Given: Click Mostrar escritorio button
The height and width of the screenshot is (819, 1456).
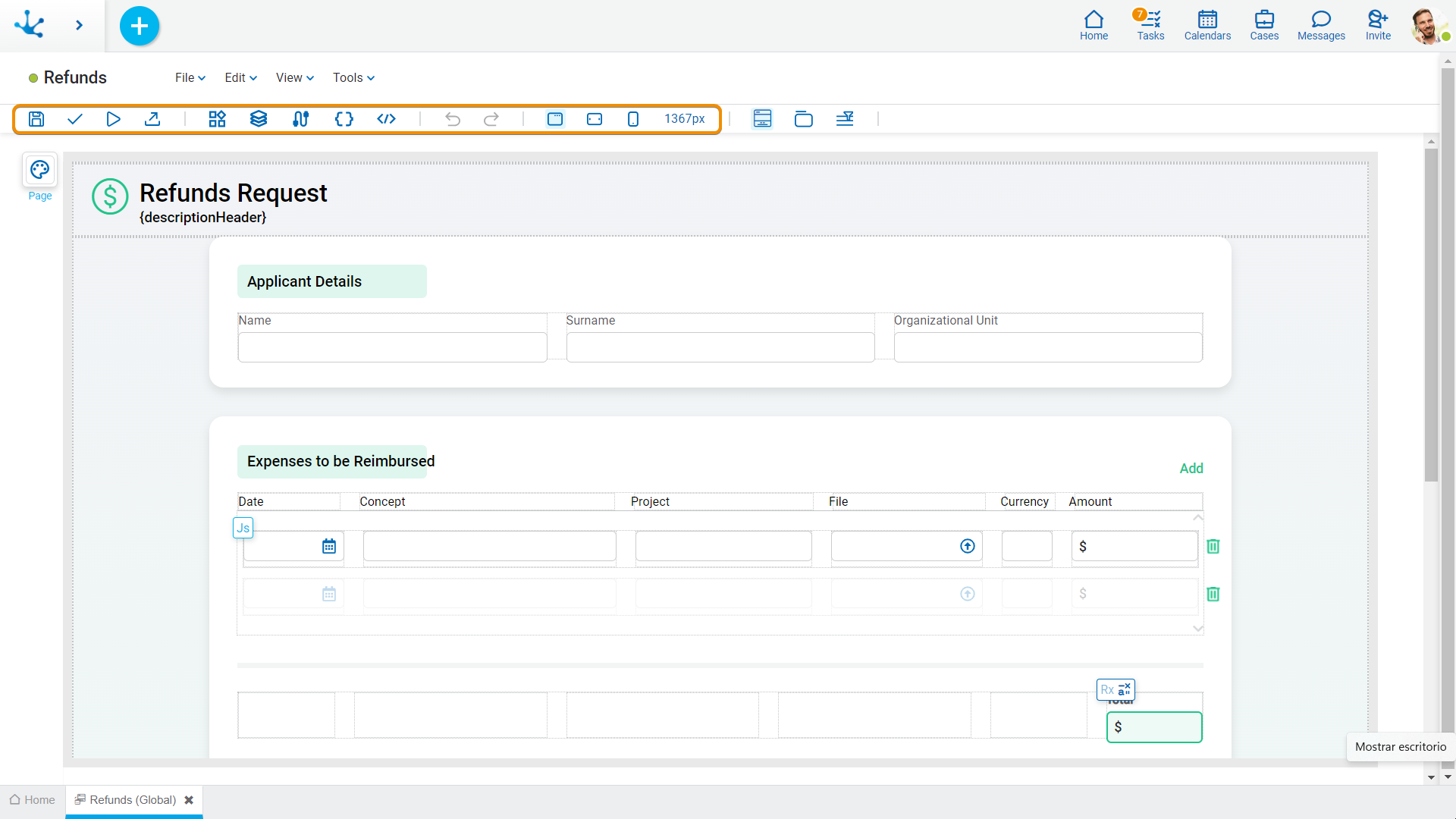Looking at the screenshot, I should pyautogui.click(x=1401, y=747).
